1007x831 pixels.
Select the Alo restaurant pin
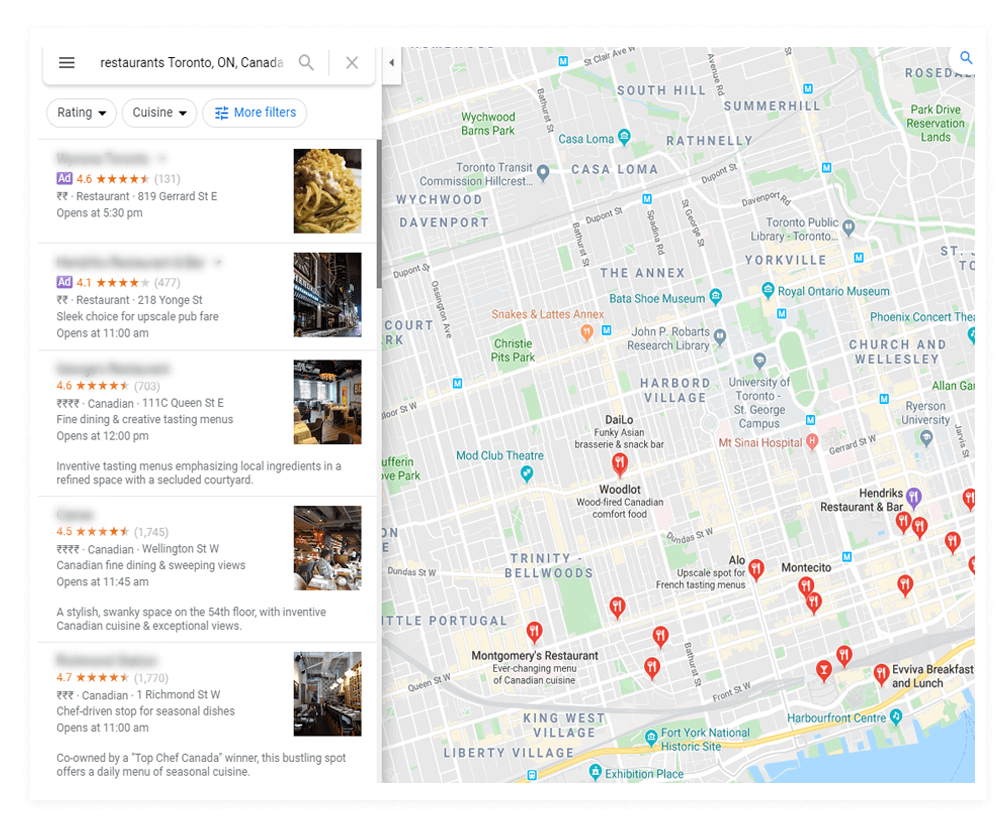(757, 569)
